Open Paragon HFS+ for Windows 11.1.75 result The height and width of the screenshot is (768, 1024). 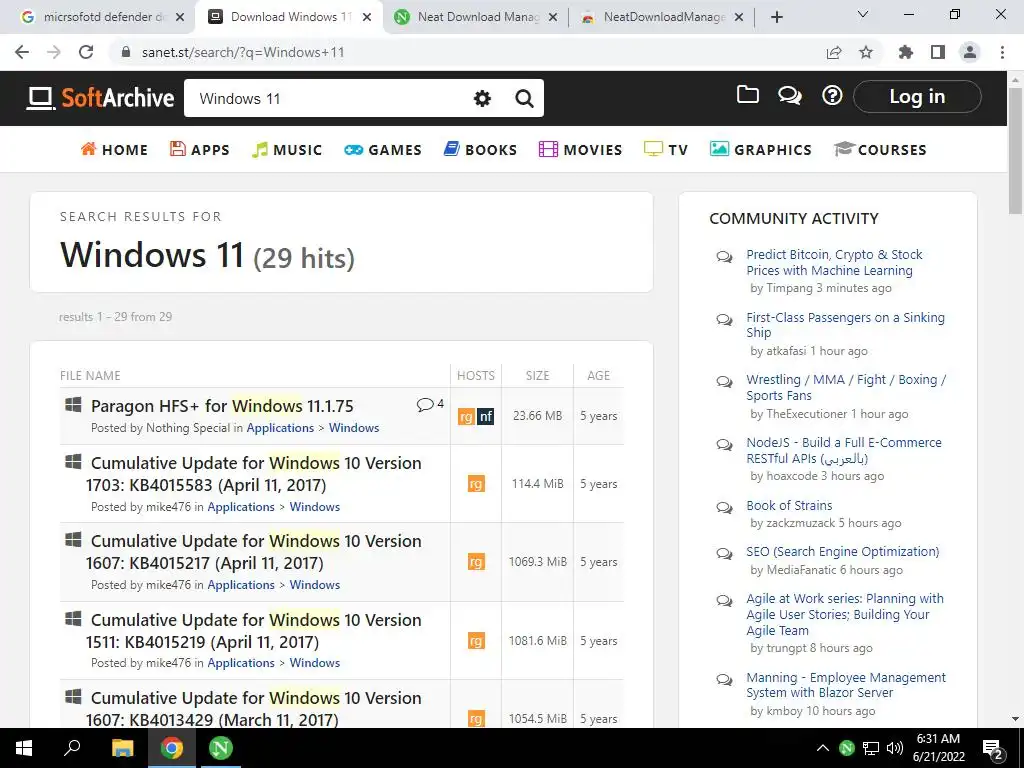(x=222, y=406)
